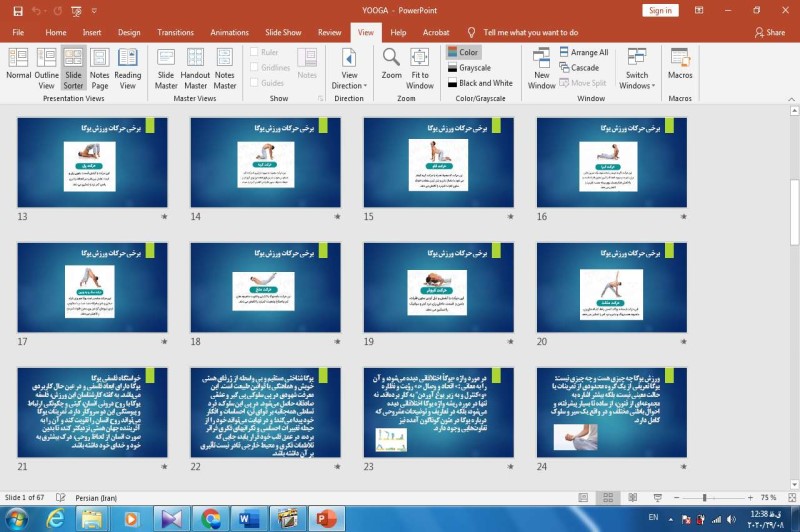Click the Macros button

(680, 64)
